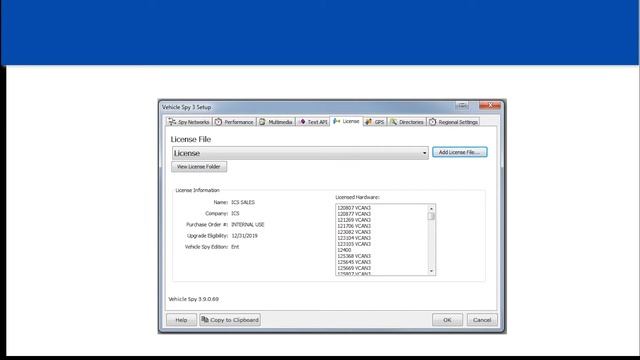The width and height of the screenshot is (640, 360).
Task: Click the 12/31/2019 upgrade eligibility date
Action: tap(244, 236)
